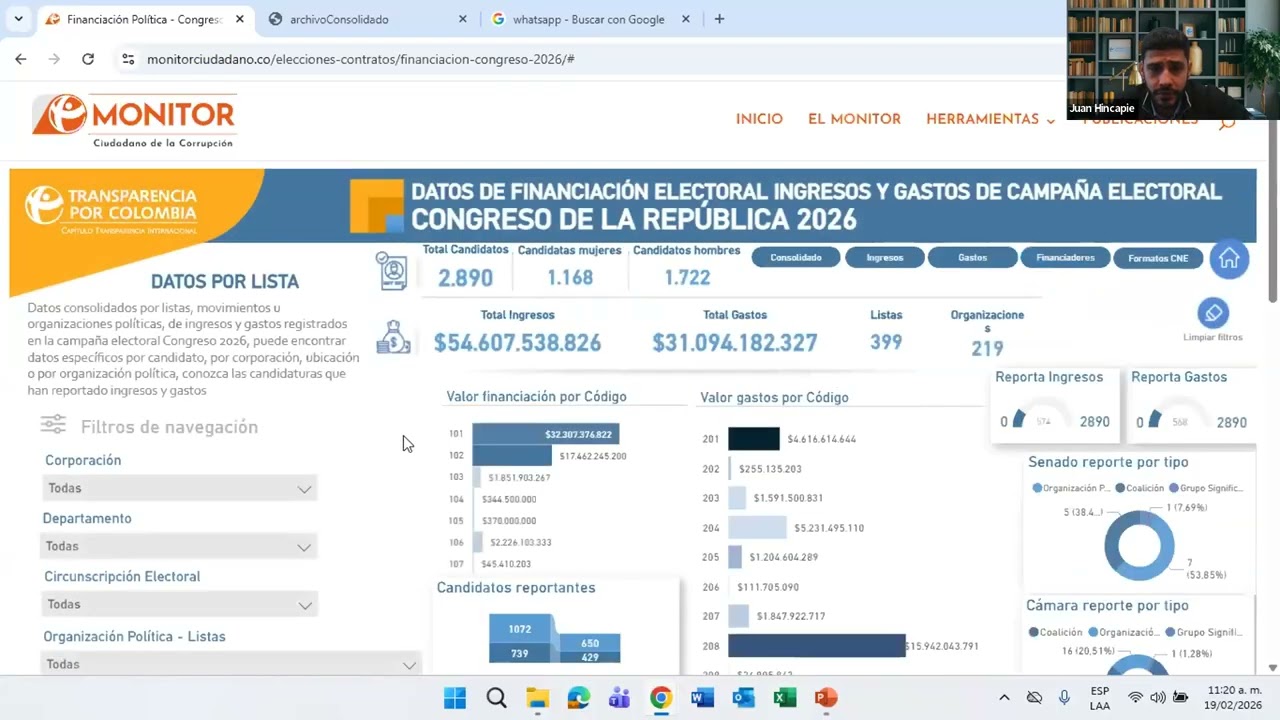The width and height of the screenshot is (1280, 720).
Task: Click the microphone icon in system tray
Action: pyautogui.click(x=1065, y=697)
